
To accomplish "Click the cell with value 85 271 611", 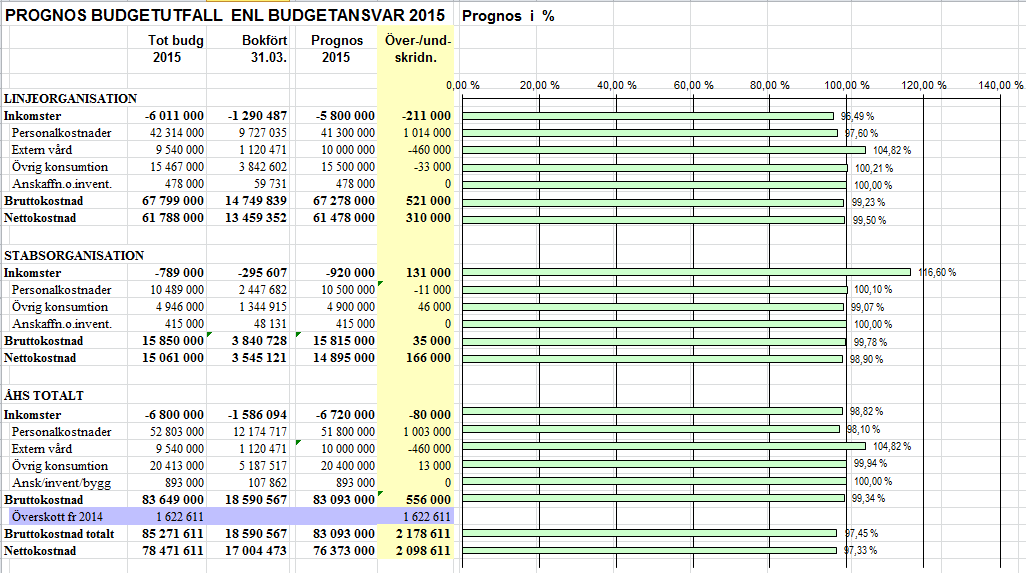I will pos(173,534).
